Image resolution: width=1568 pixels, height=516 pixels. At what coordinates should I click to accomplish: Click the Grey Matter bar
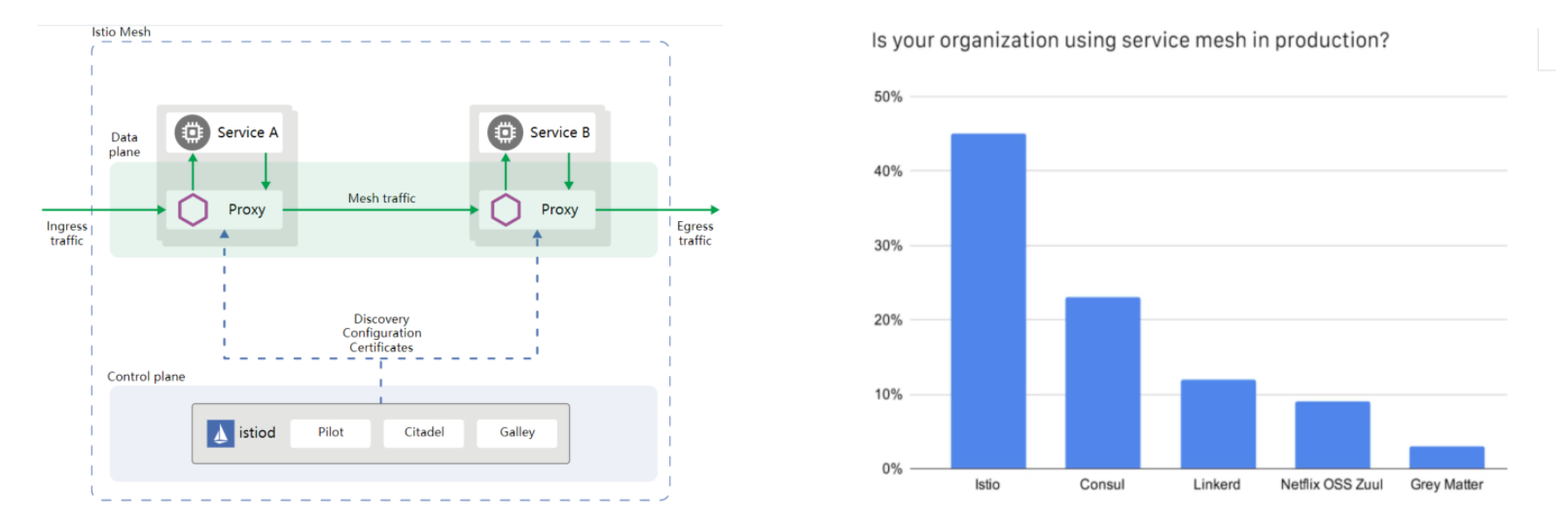1446,457
